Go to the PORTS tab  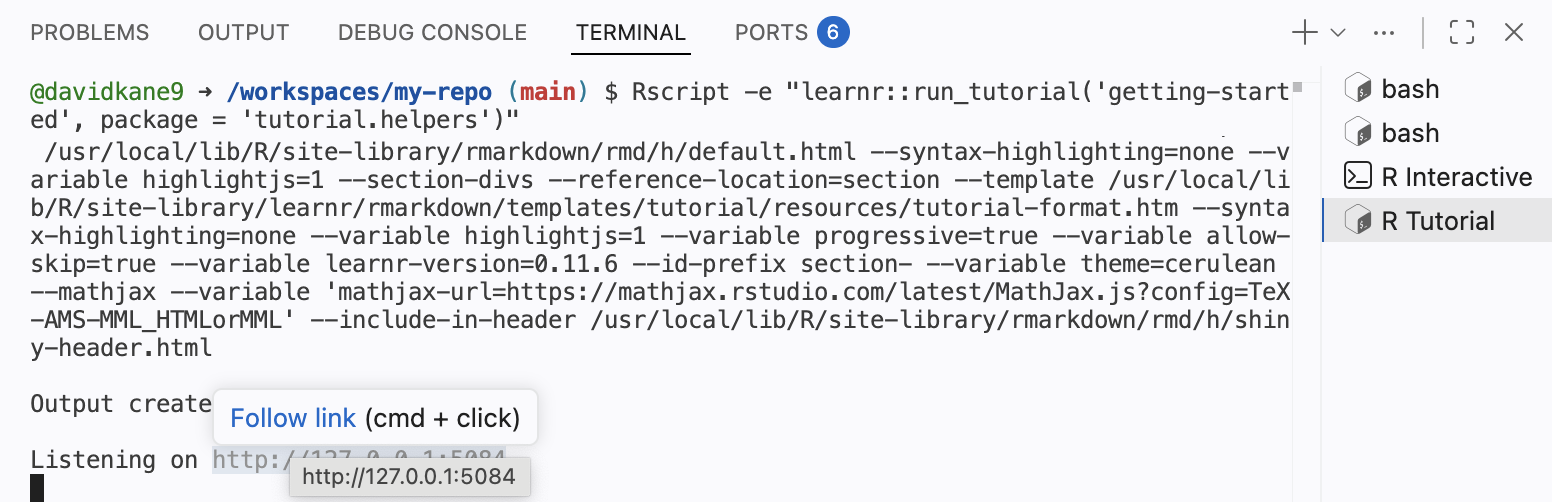[x=771, y=33]
